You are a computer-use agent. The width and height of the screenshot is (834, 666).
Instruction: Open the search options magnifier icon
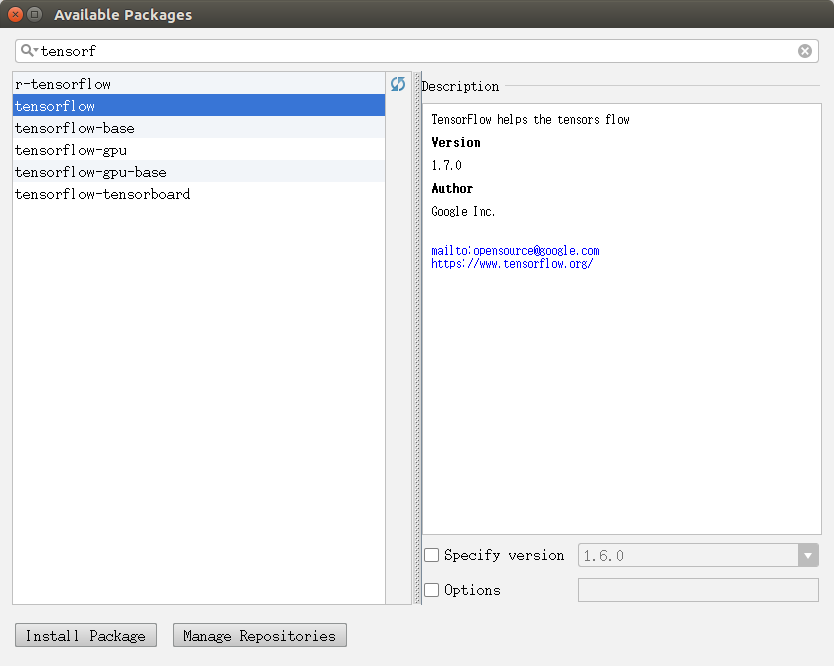(x=28, y=51)
